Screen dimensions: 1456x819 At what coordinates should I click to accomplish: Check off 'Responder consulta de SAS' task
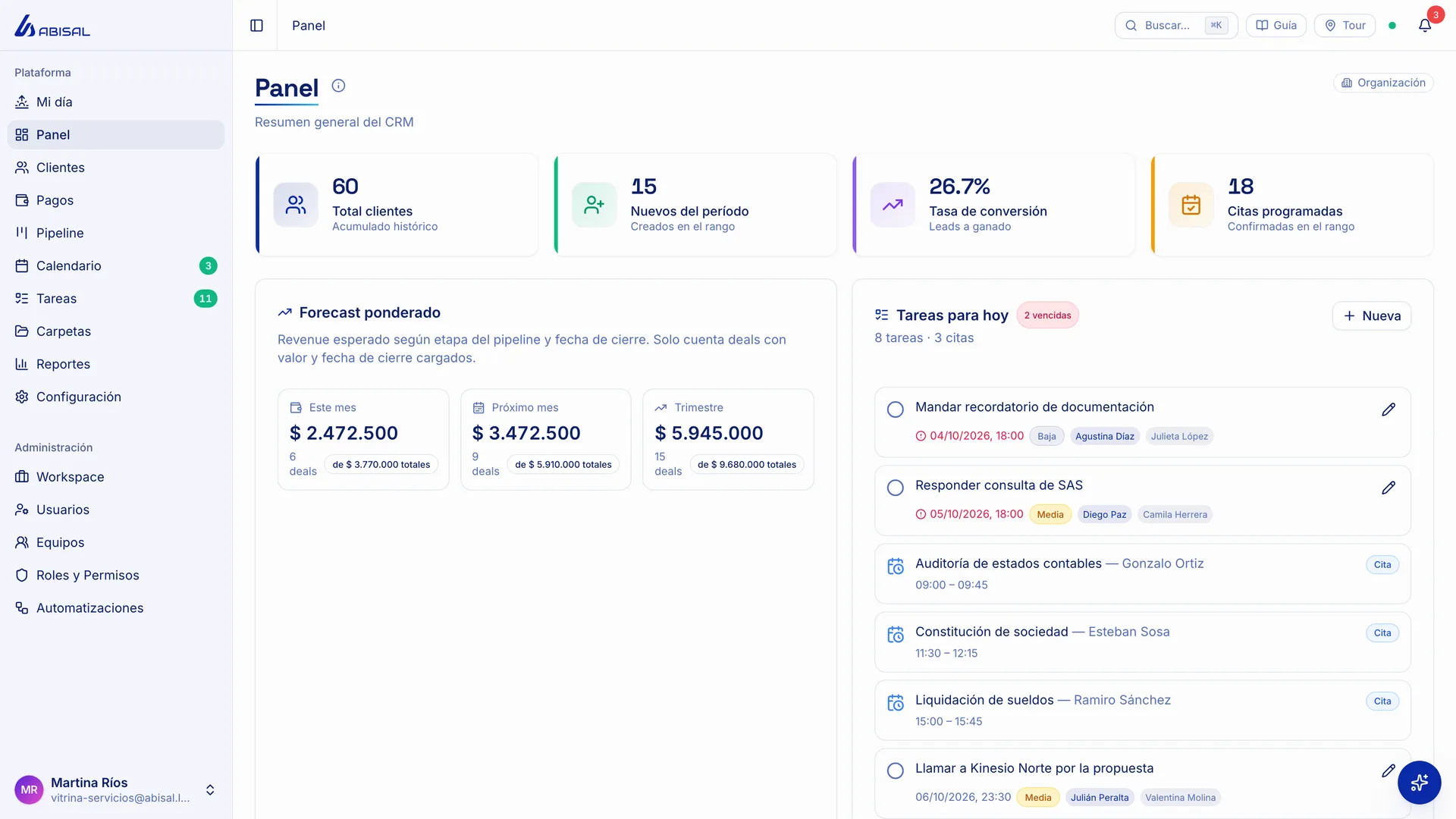(896, 488)
